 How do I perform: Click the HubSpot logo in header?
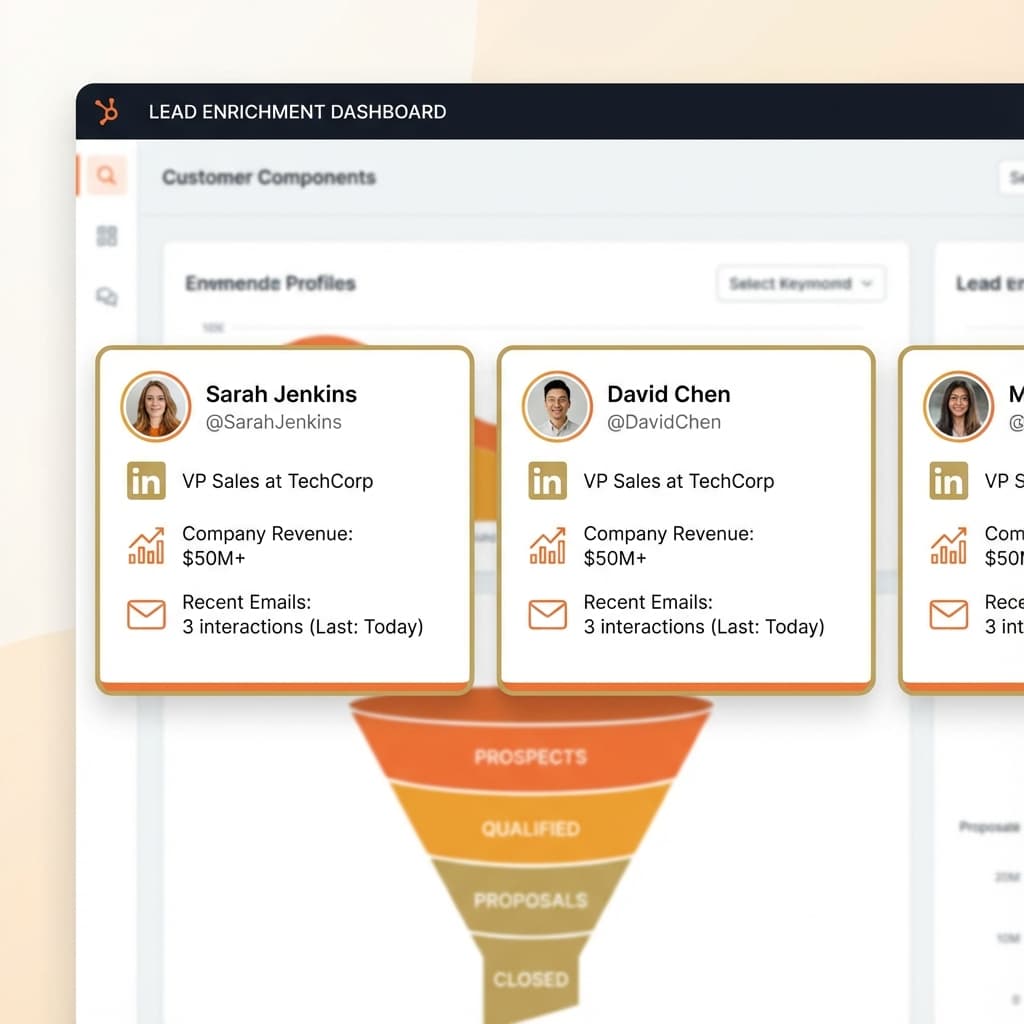coord(106,112)
